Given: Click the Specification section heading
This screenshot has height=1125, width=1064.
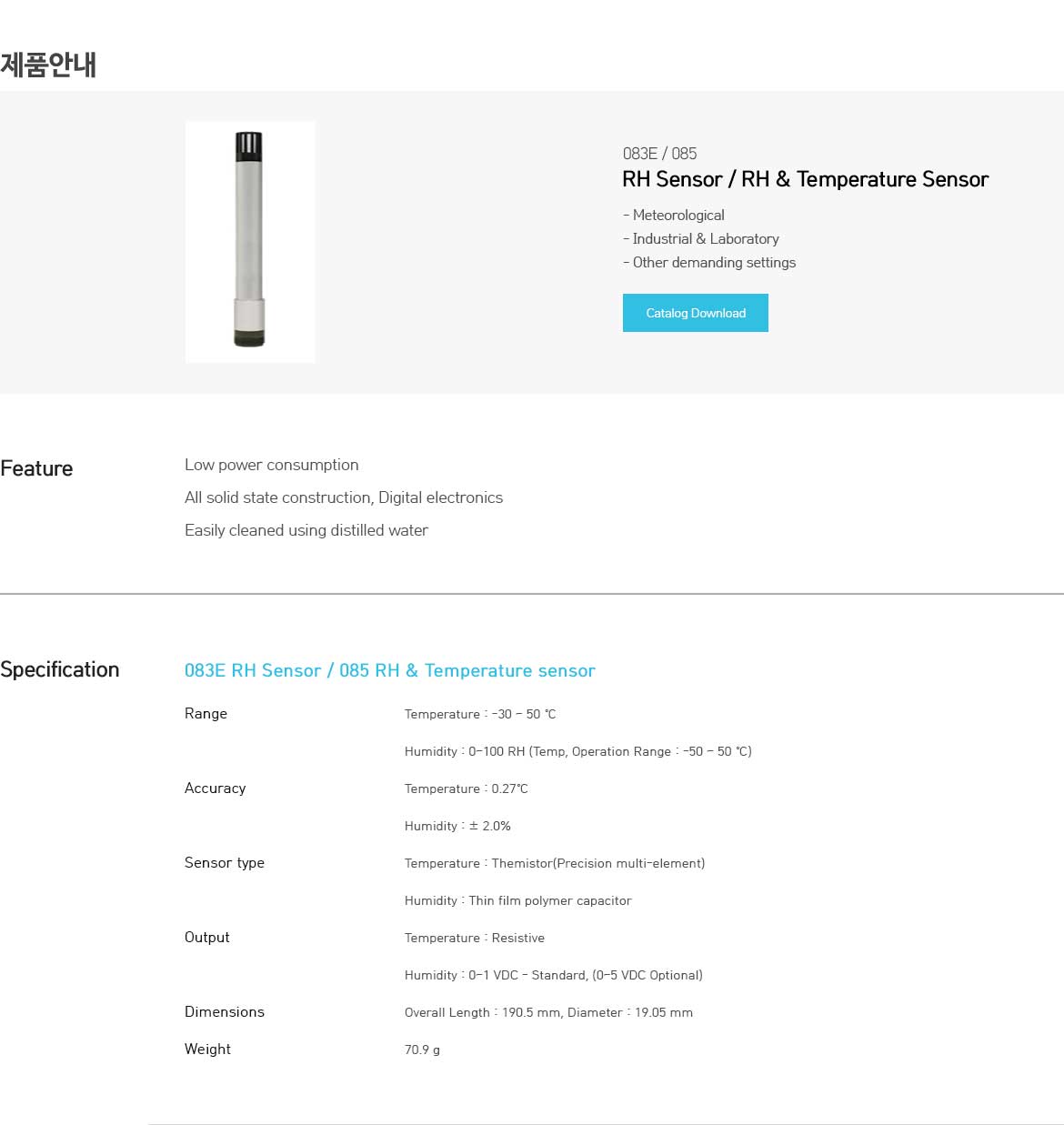Looking at the screenshot, I should pyautogui.click(x=60, y=669).
